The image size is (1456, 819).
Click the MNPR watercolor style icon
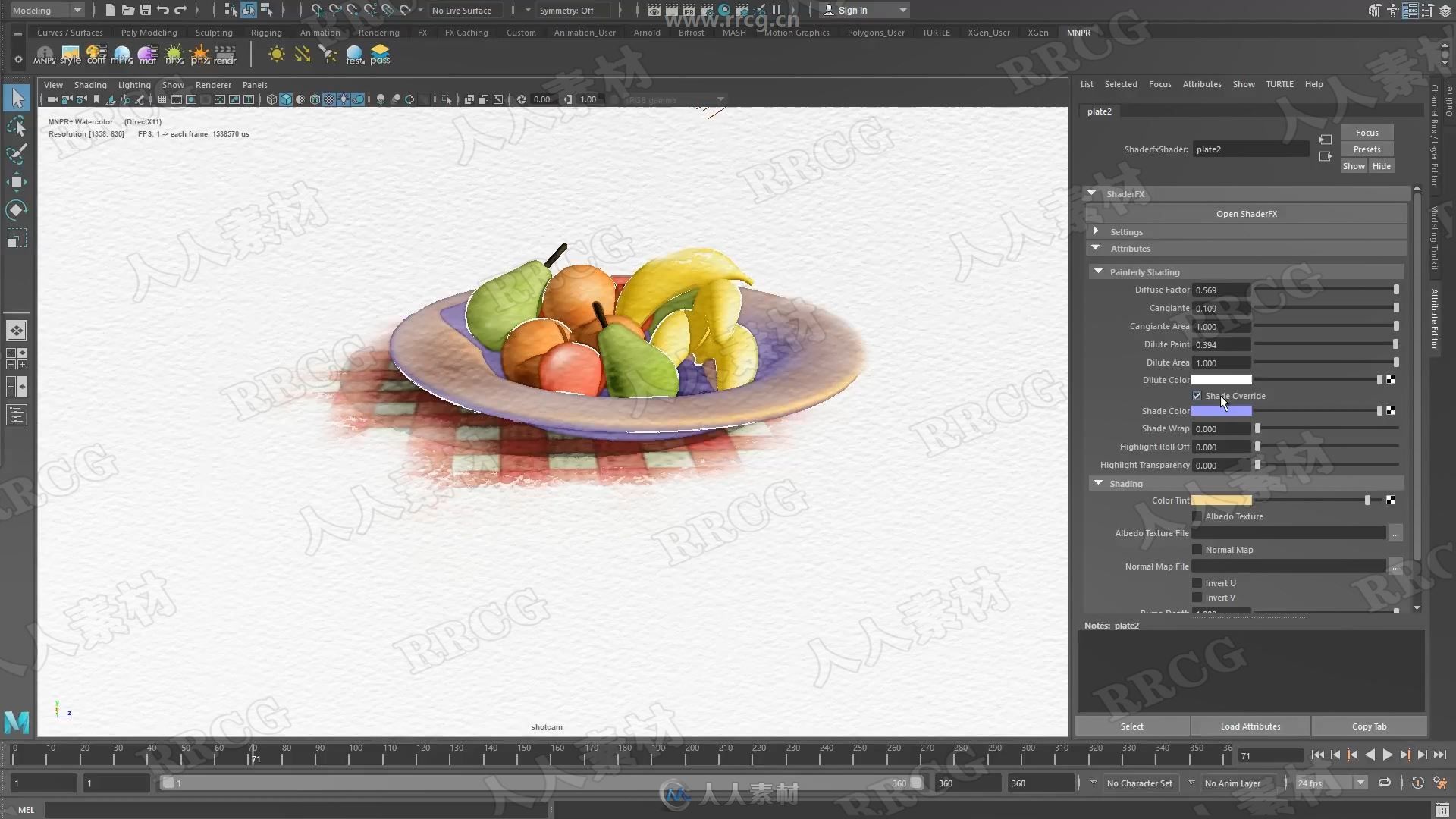69,55
